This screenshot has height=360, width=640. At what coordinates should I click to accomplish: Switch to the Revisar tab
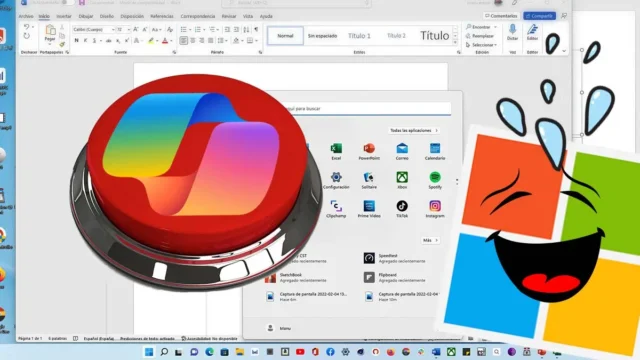tap(229, 16)
